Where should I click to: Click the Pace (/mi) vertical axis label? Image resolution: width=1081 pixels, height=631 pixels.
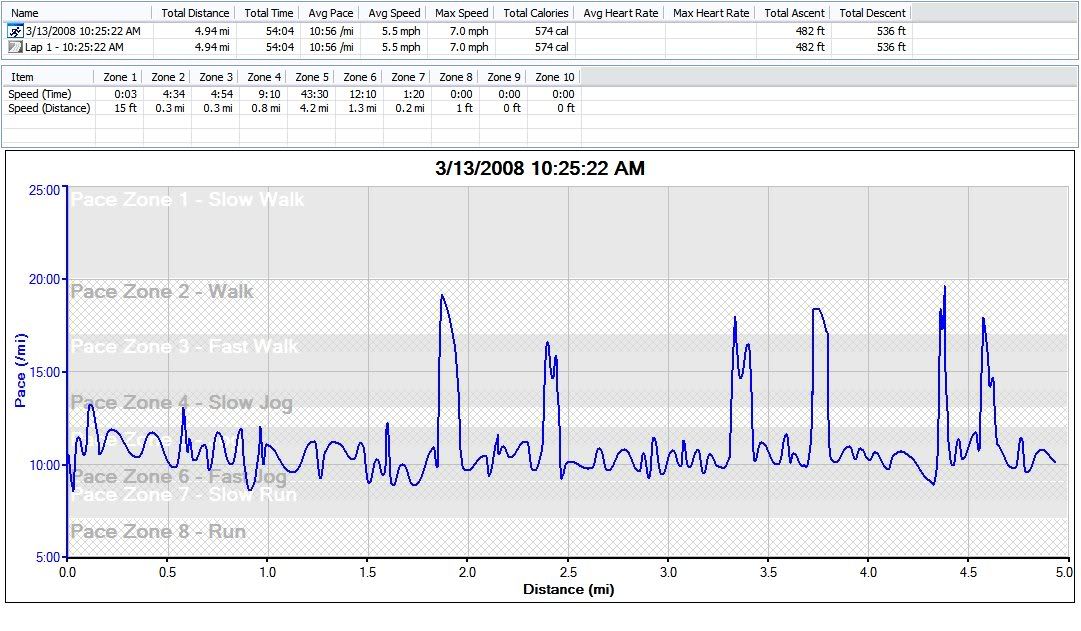click(20, 373)
